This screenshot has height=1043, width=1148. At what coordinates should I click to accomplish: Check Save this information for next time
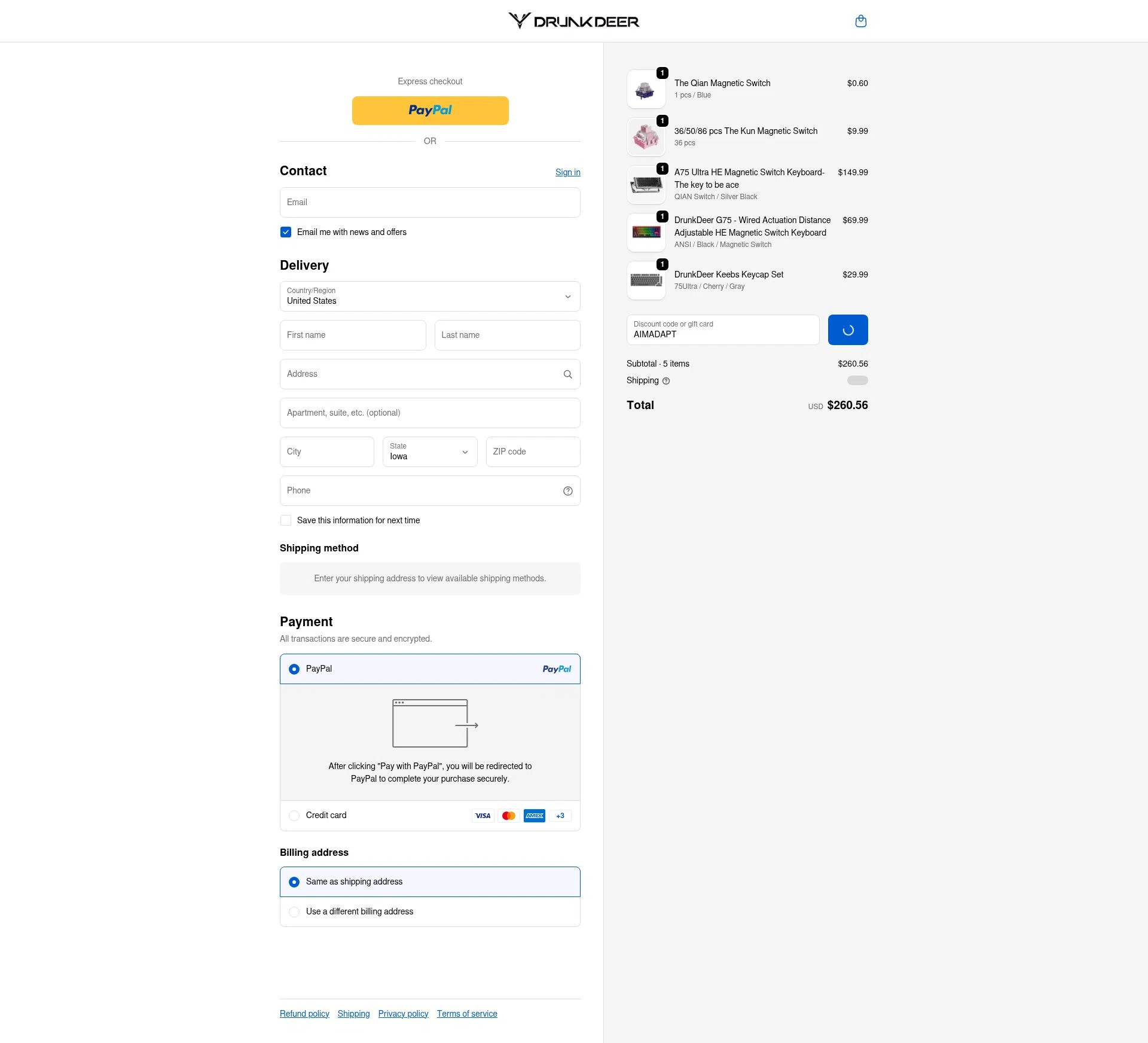pos(286,520)
